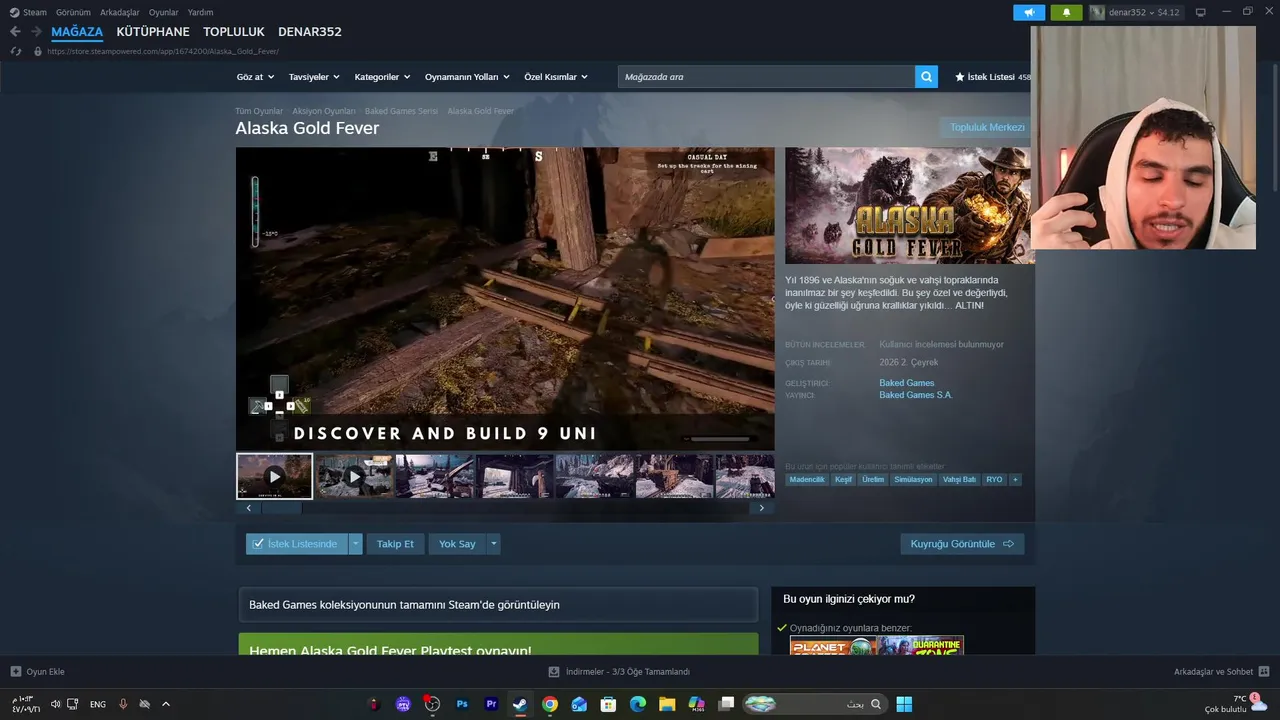Click the speaker volume icon in system tray
This screenshot has width=1280, height=720.
click(x=56, y=704)
